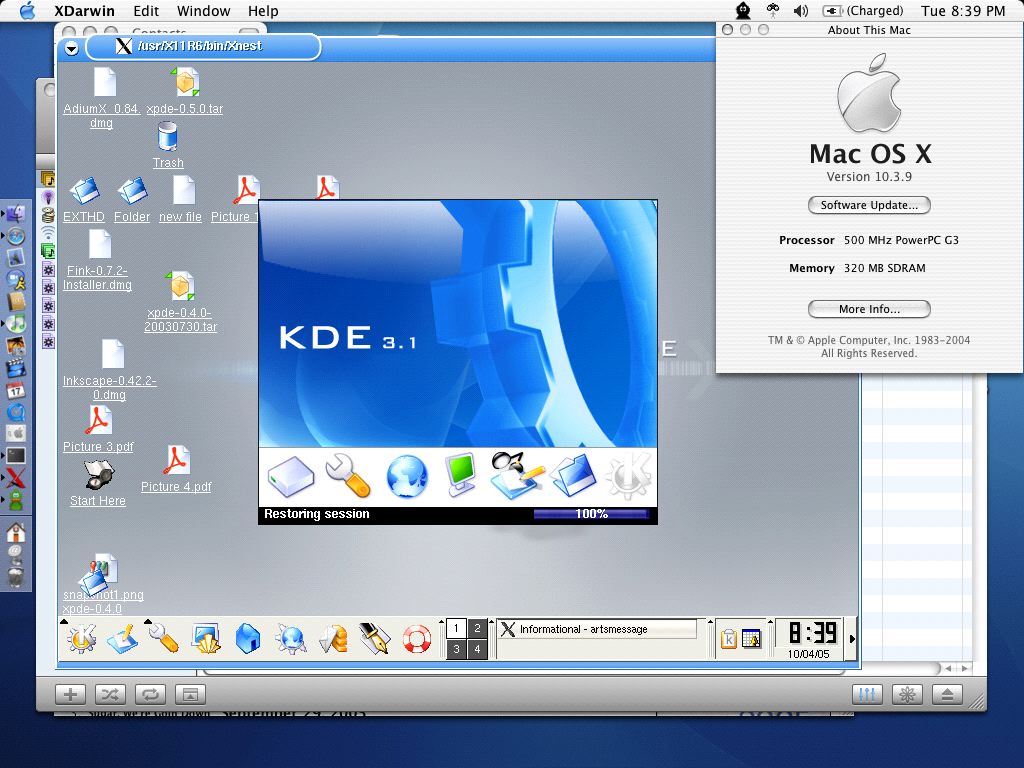Open the XDarwin menu
Image resolution: width=1024 pixels, height=768 pixels.
[84, 11]
